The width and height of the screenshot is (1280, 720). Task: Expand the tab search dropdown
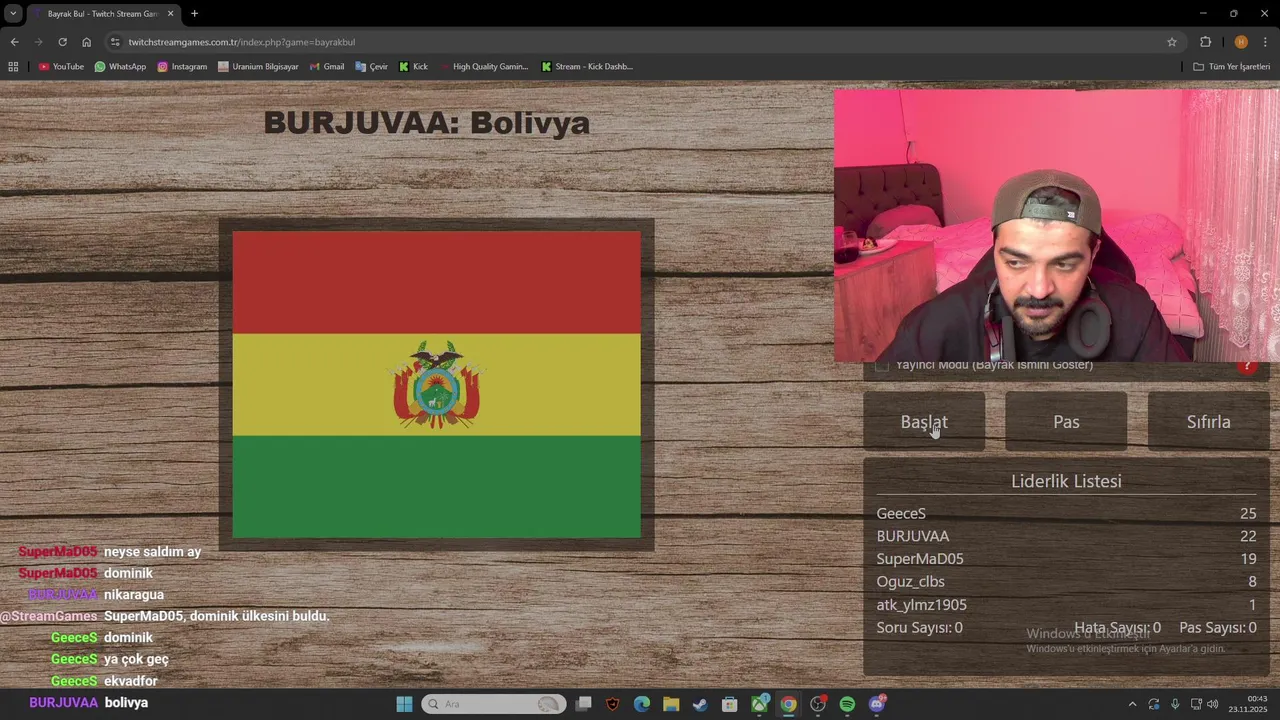13,14
